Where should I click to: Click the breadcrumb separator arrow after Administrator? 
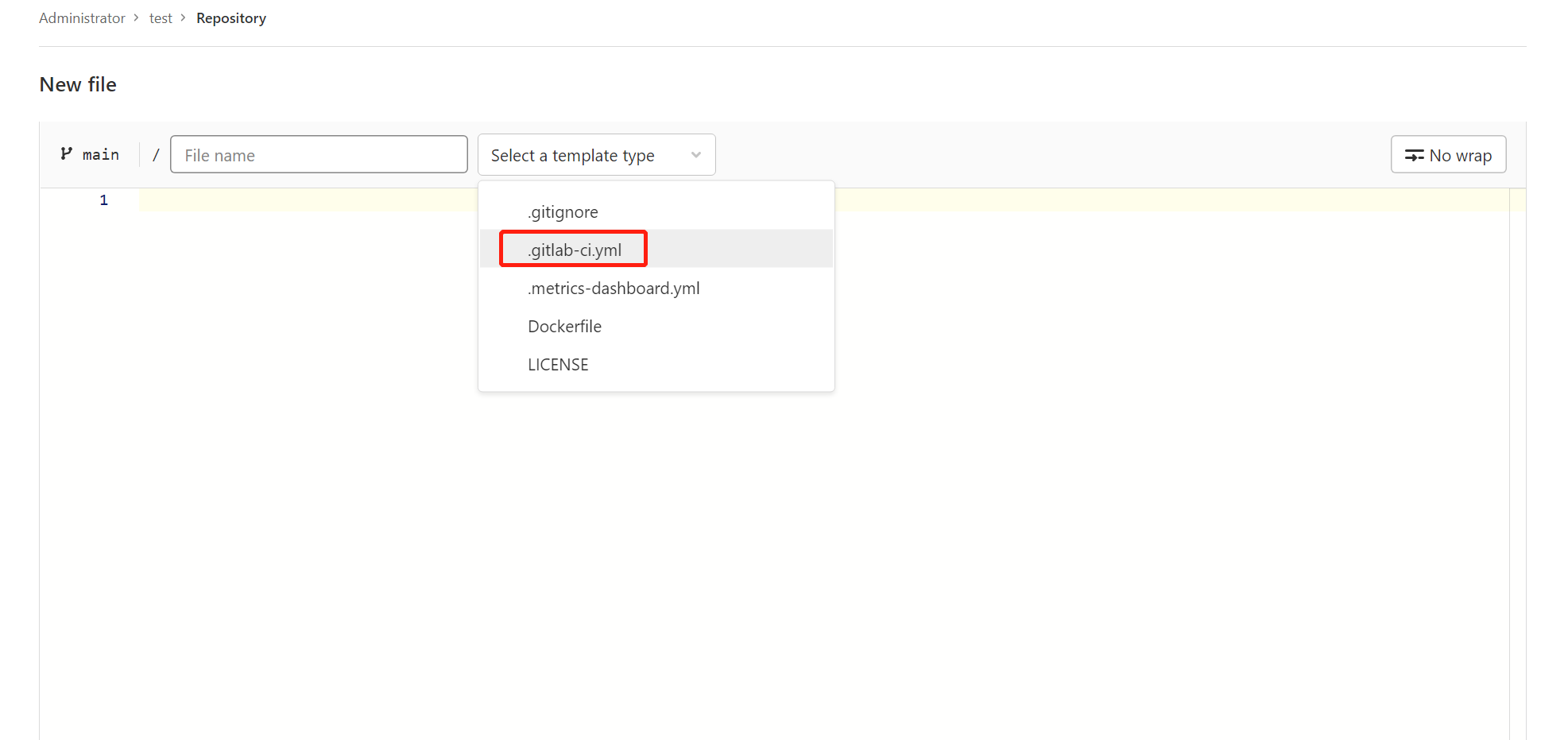pos(136,17)
